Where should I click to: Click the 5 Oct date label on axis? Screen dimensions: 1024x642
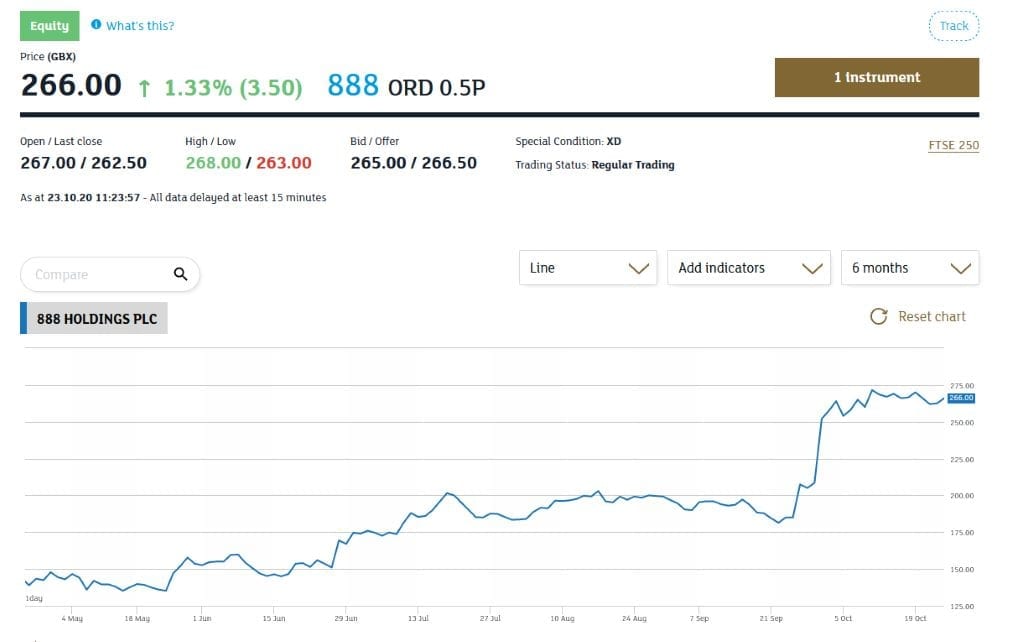[x=842, y=618]
